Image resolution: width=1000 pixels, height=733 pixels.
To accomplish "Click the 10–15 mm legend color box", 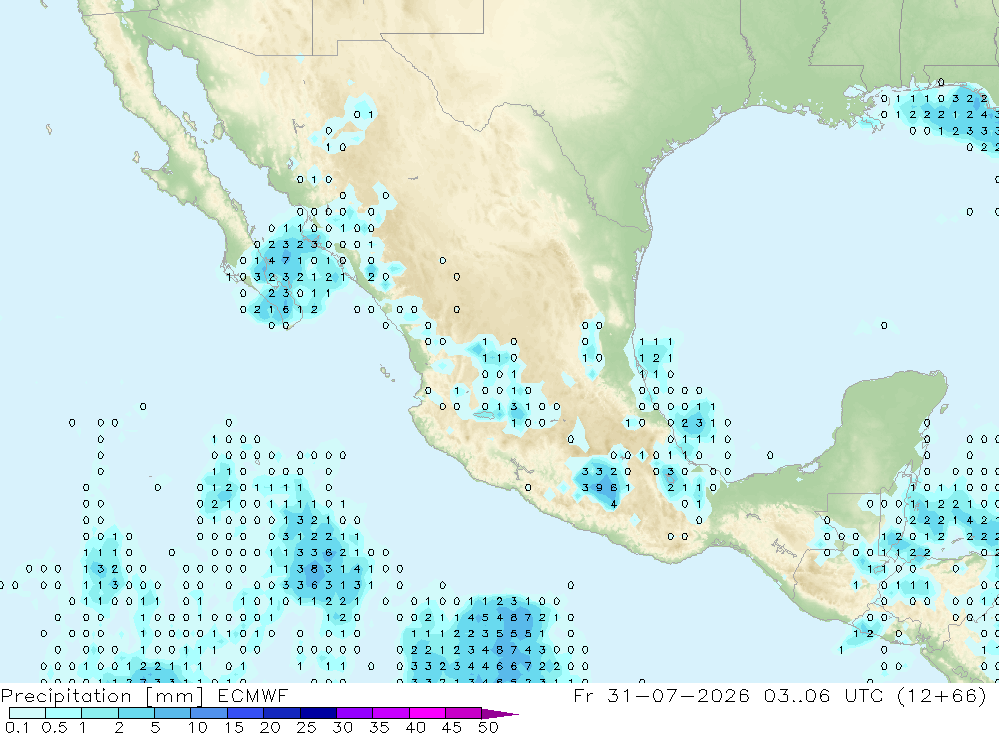I will pos(209,713).
